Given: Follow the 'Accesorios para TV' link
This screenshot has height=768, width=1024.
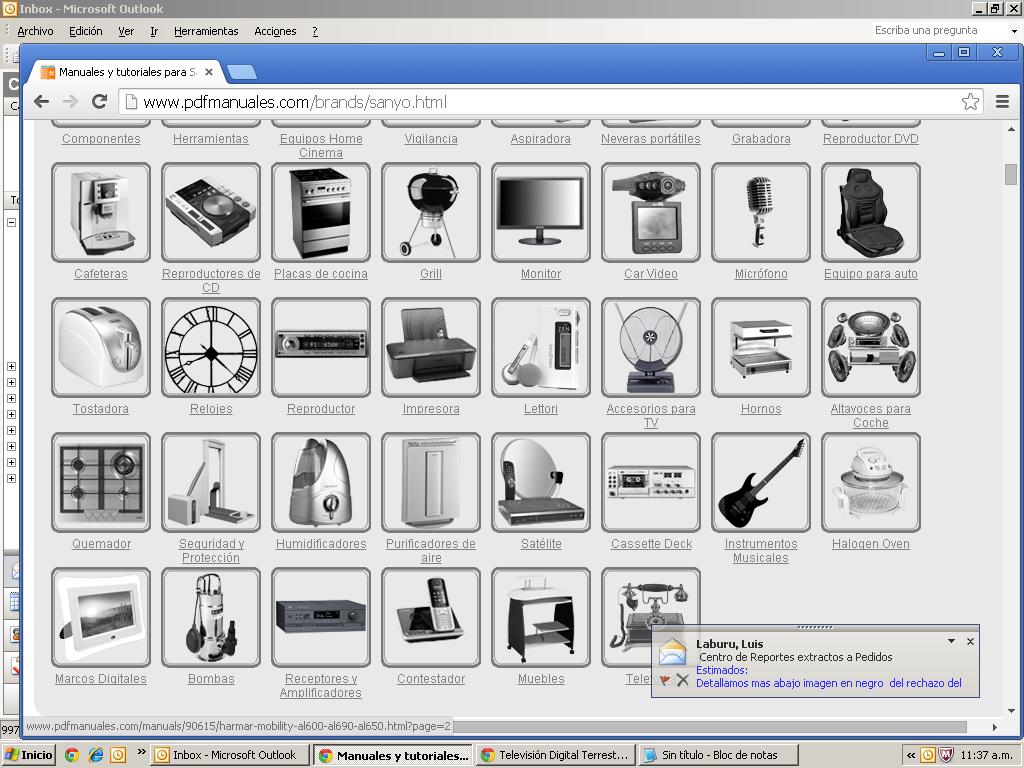Looking at the screenshot, I should tap(650, 416).
